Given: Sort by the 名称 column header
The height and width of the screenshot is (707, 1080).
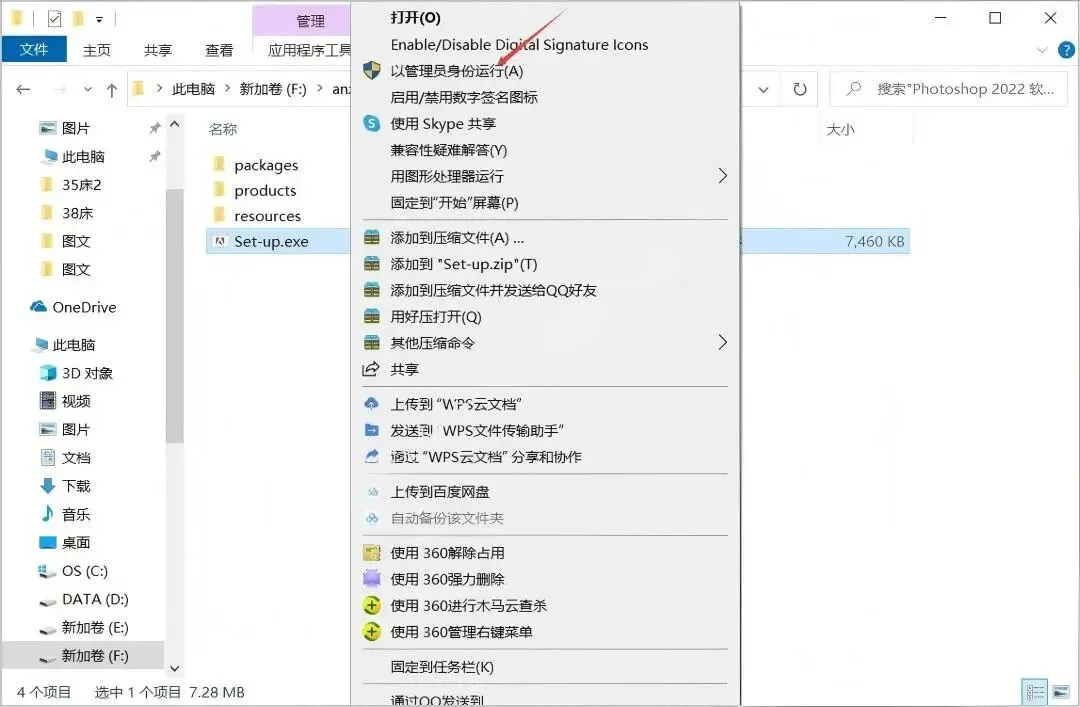Looking at the screenshot, I should 222,129.
